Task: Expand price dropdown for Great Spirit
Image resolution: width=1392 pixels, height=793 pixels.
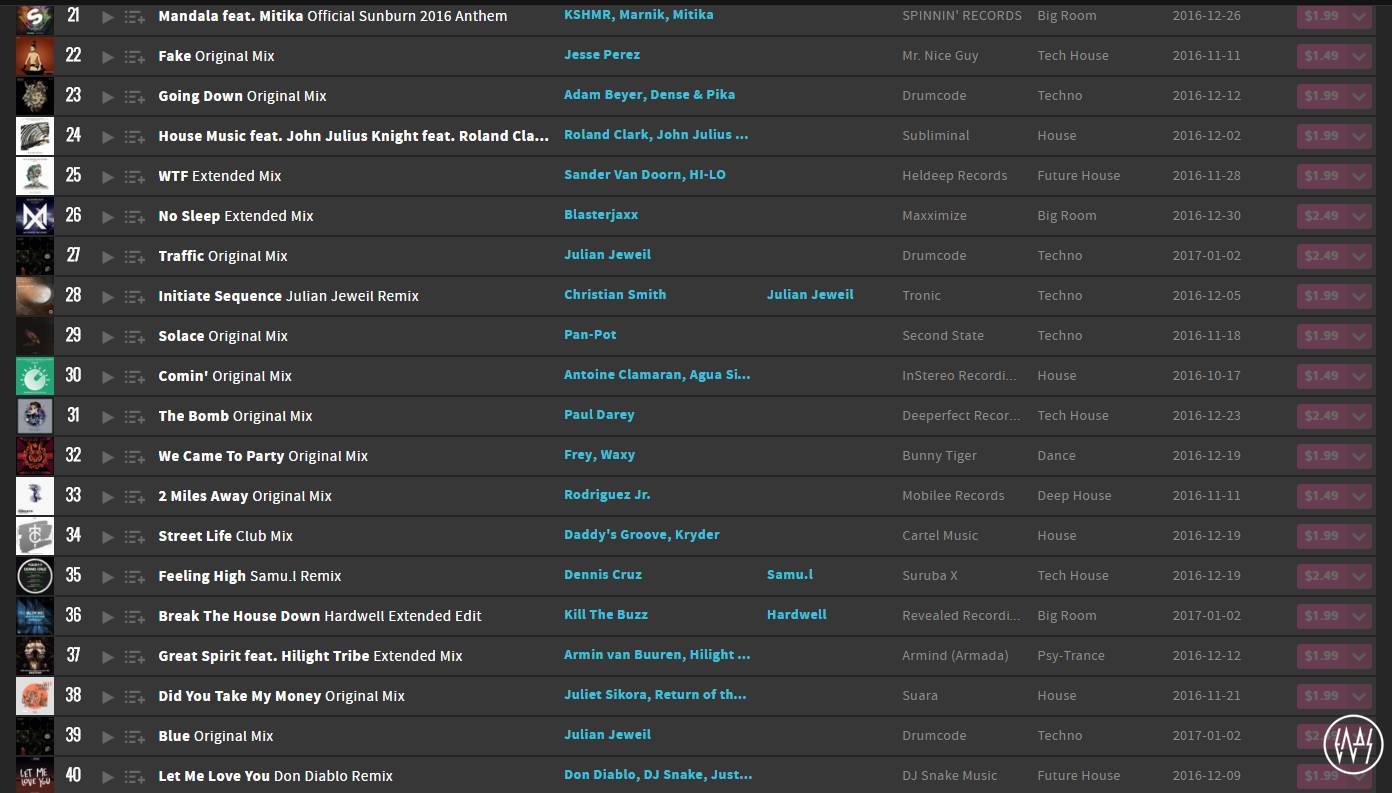Action: [x=1359, y=656]
